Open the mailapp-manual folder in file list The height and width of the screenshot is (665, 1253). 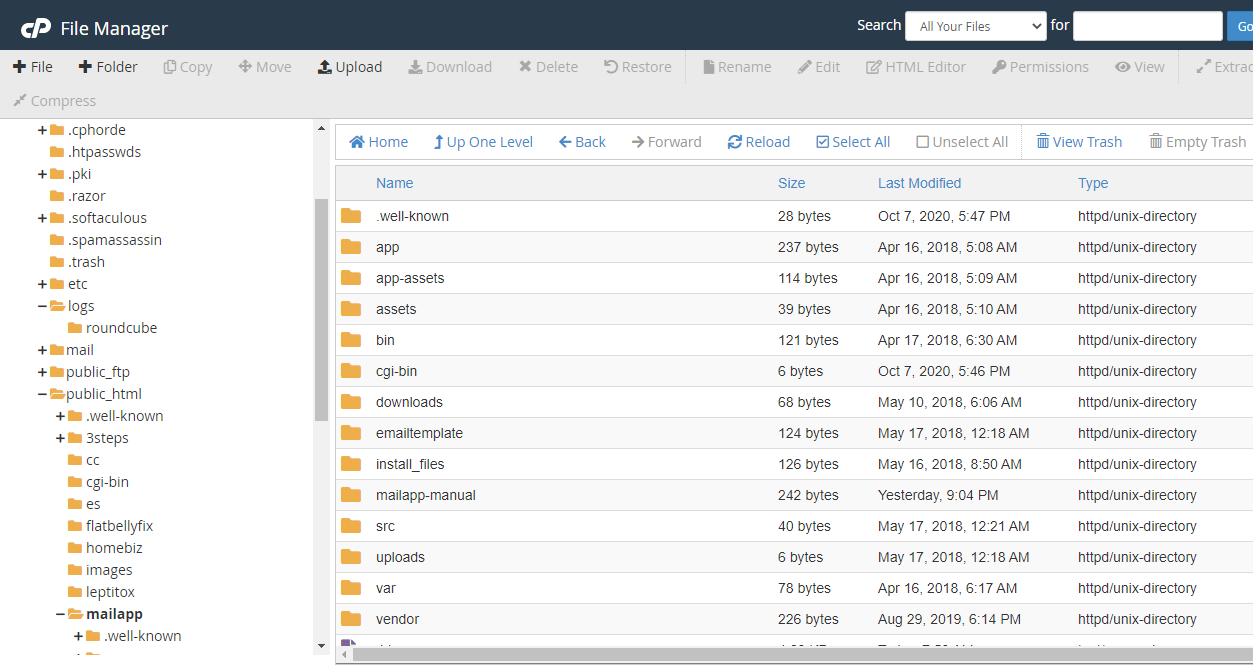point(425,495)
